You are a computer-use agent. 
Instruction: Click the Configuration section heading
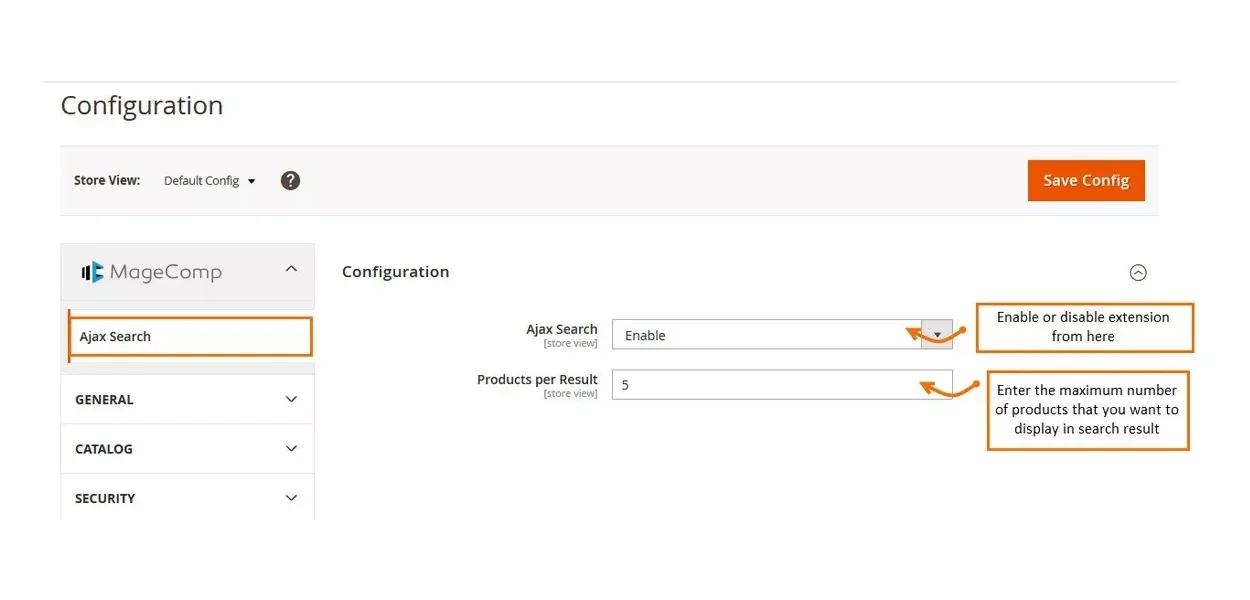pos(395,272)
